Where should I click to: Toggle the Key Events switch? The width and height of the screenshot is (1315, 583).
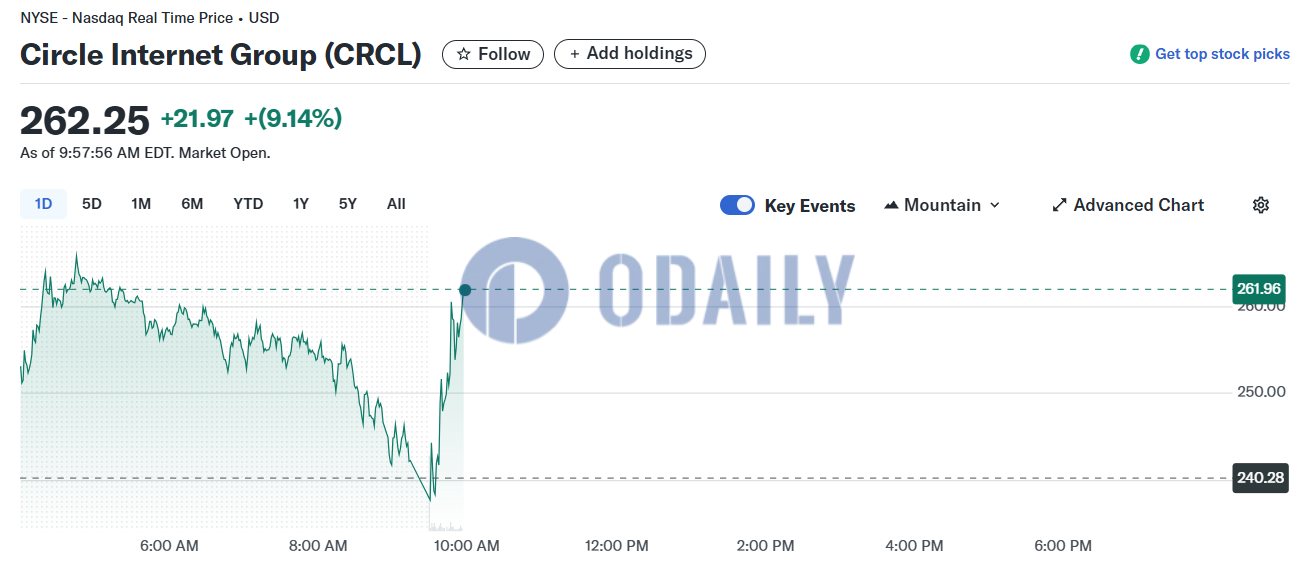(738, 205)
